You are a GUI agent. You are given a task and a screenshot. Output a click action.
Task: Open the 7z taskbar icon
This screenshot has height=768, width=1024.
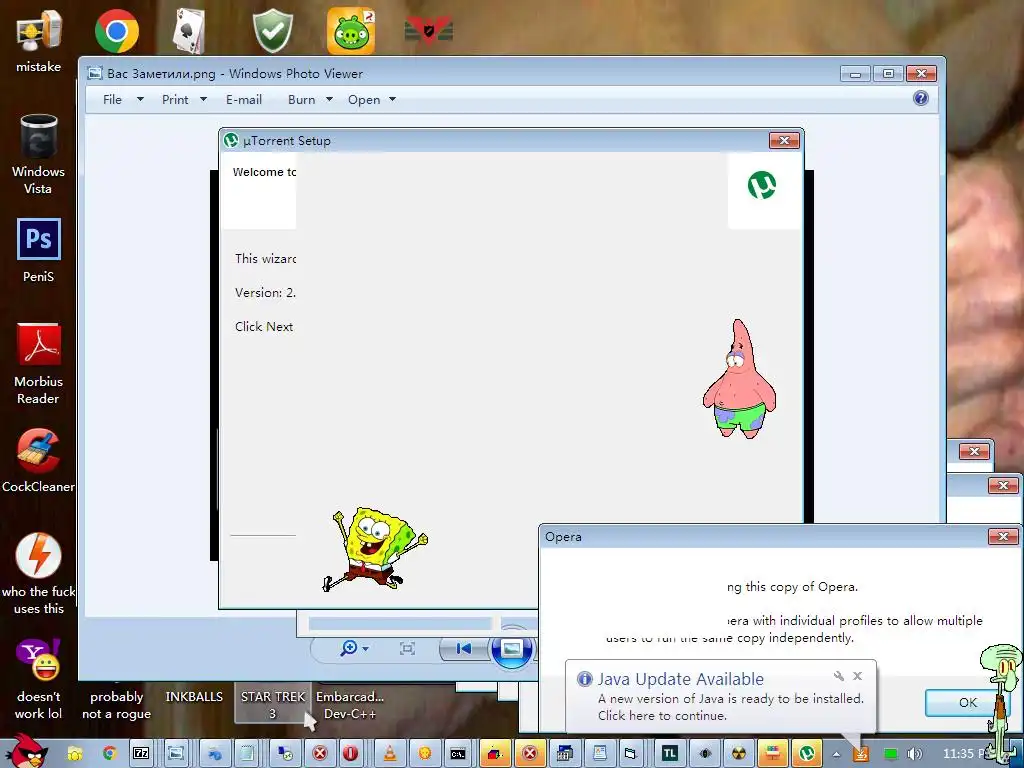[141, 753]
